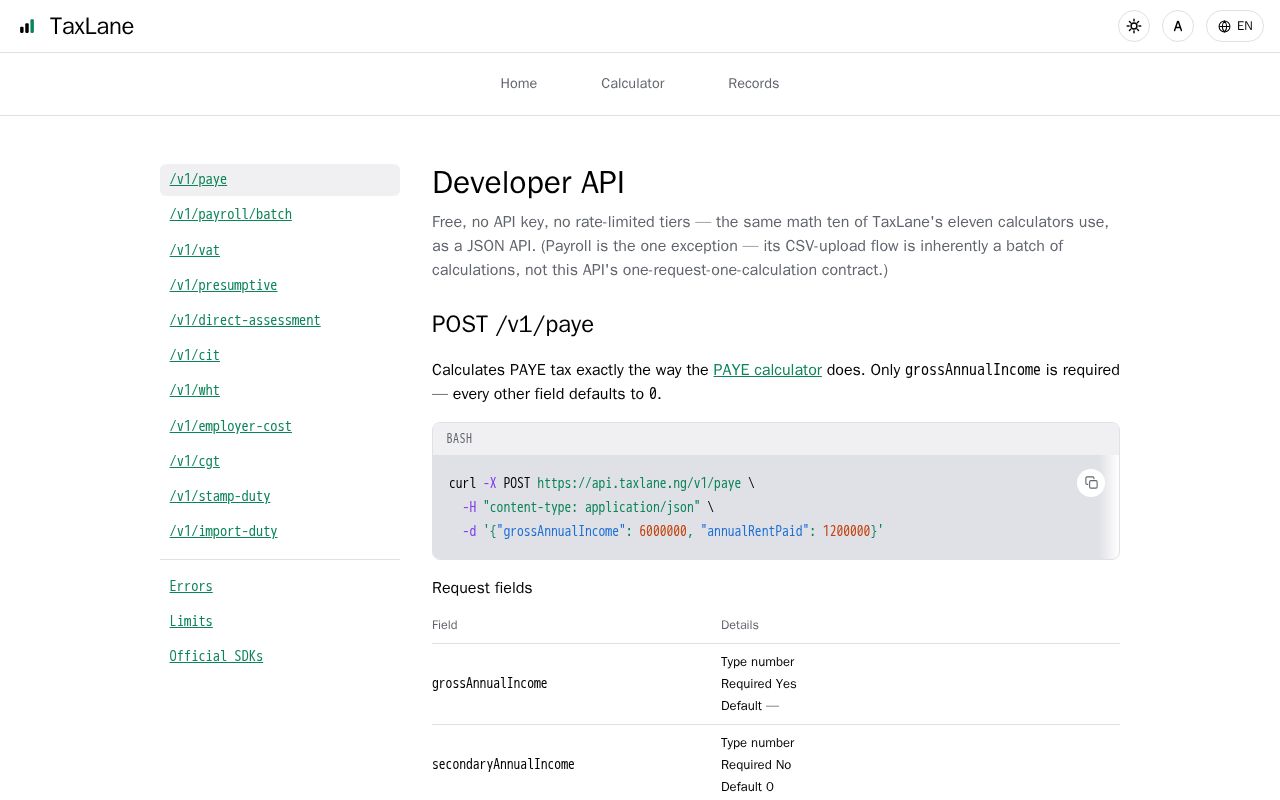Image resolution: width=1280 pixels, height=800 pixels.
Task: Toggle the light/dark theme sun icon
Action: click(x=1134, y=26)
